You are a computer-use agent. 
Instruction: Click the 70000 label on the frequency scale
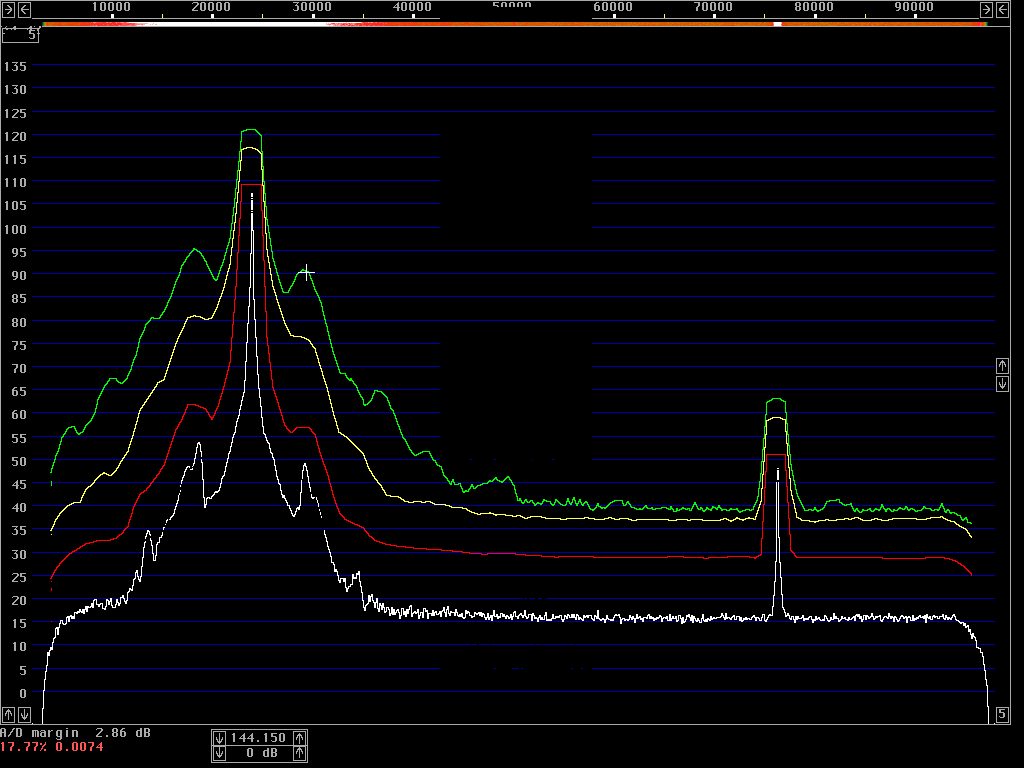tap(713, 7)
